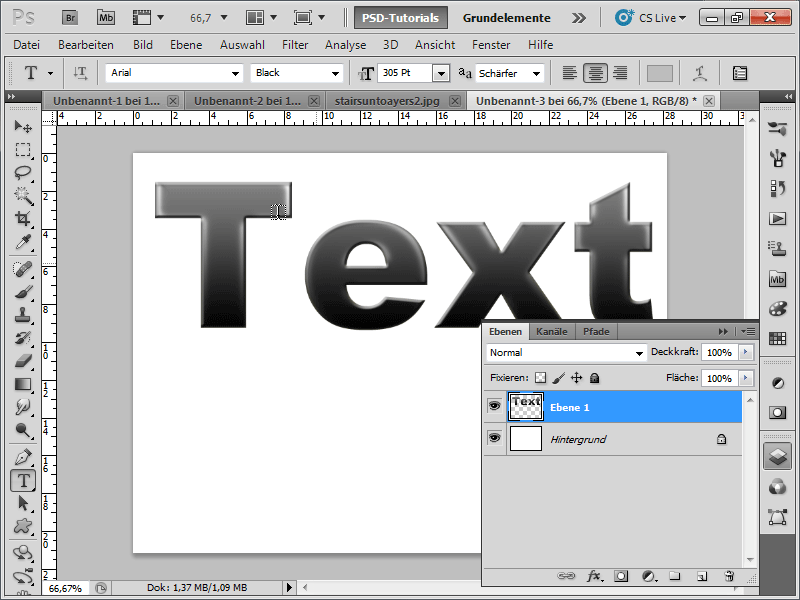800x600 pixels.
Task: Select the Ebene 1 layer thumbnail
Action: (526, 407)
